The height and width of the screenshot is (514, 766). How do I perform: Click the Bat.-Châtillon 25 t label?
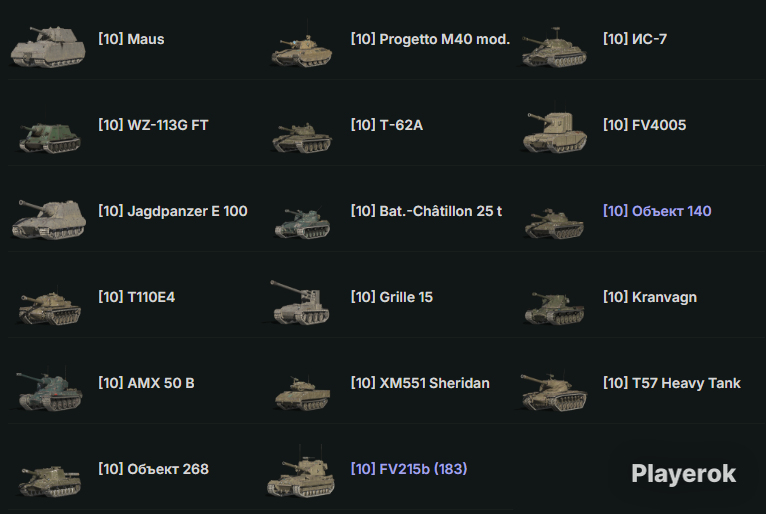tap(426, 211)
